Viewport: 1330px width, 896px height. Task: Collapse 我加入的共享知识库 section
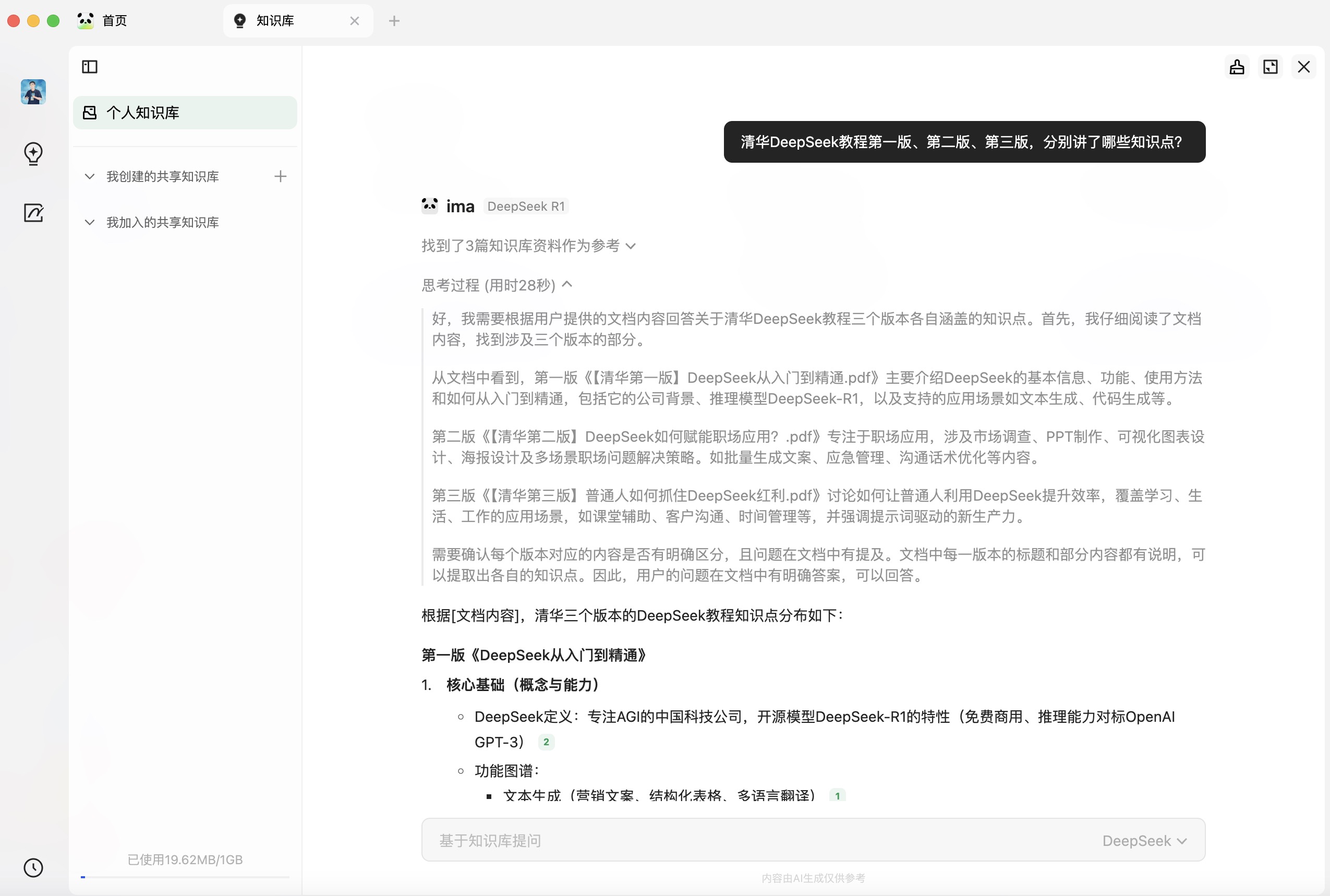(90, 222)
